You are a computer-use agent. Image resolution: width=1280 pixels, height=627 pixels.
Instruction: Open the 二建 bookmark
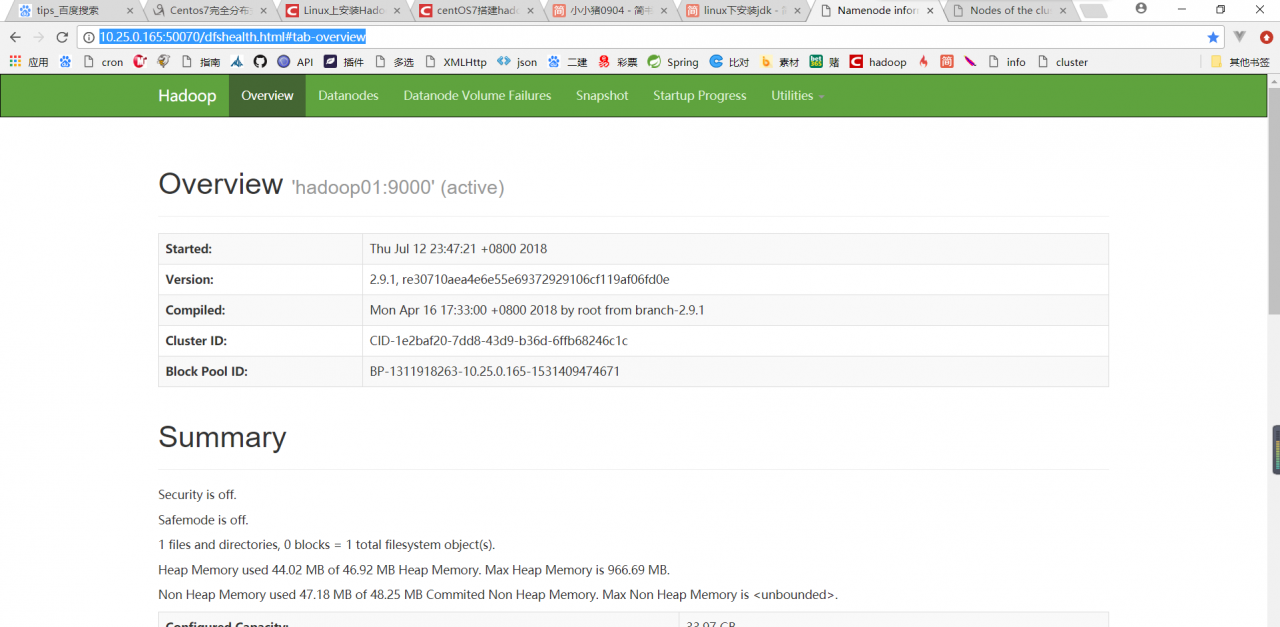pyautogui.click(x=568, y=62)
